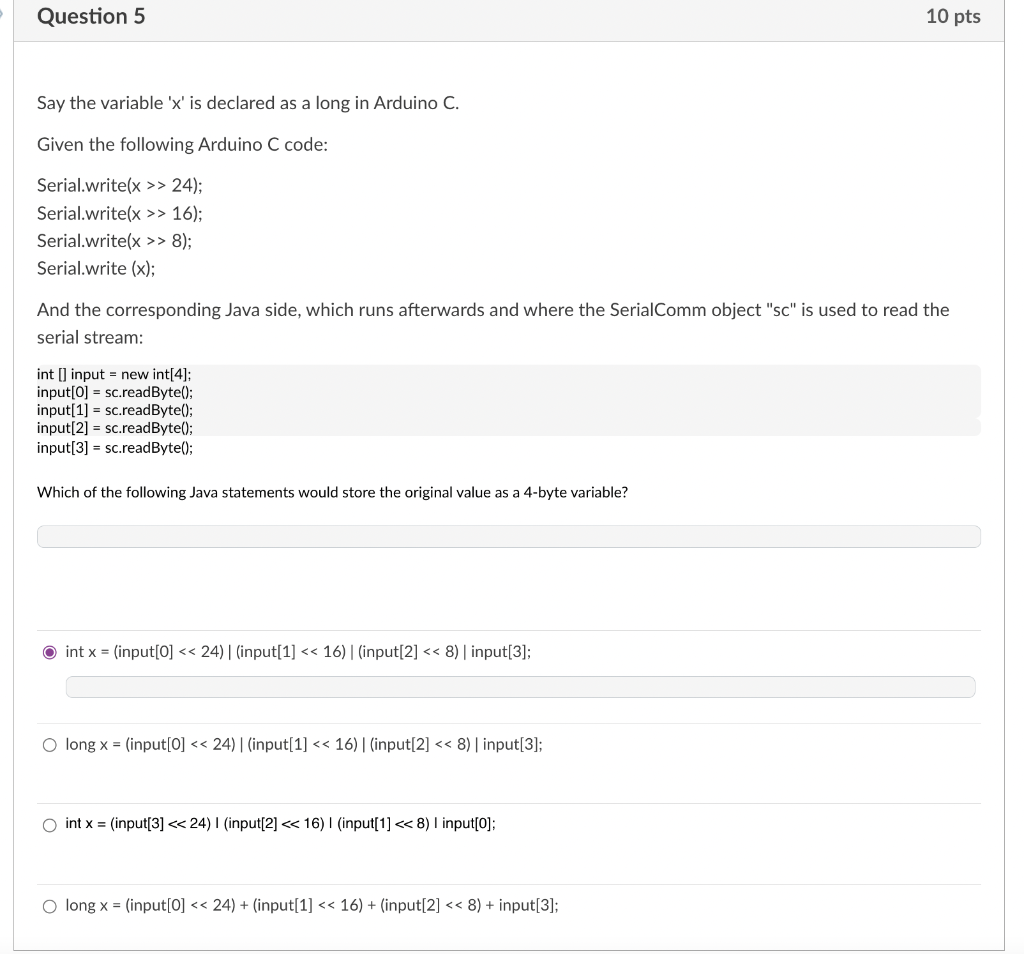Click the input[0] = sc.readByte() line

[x=115, y=392]
